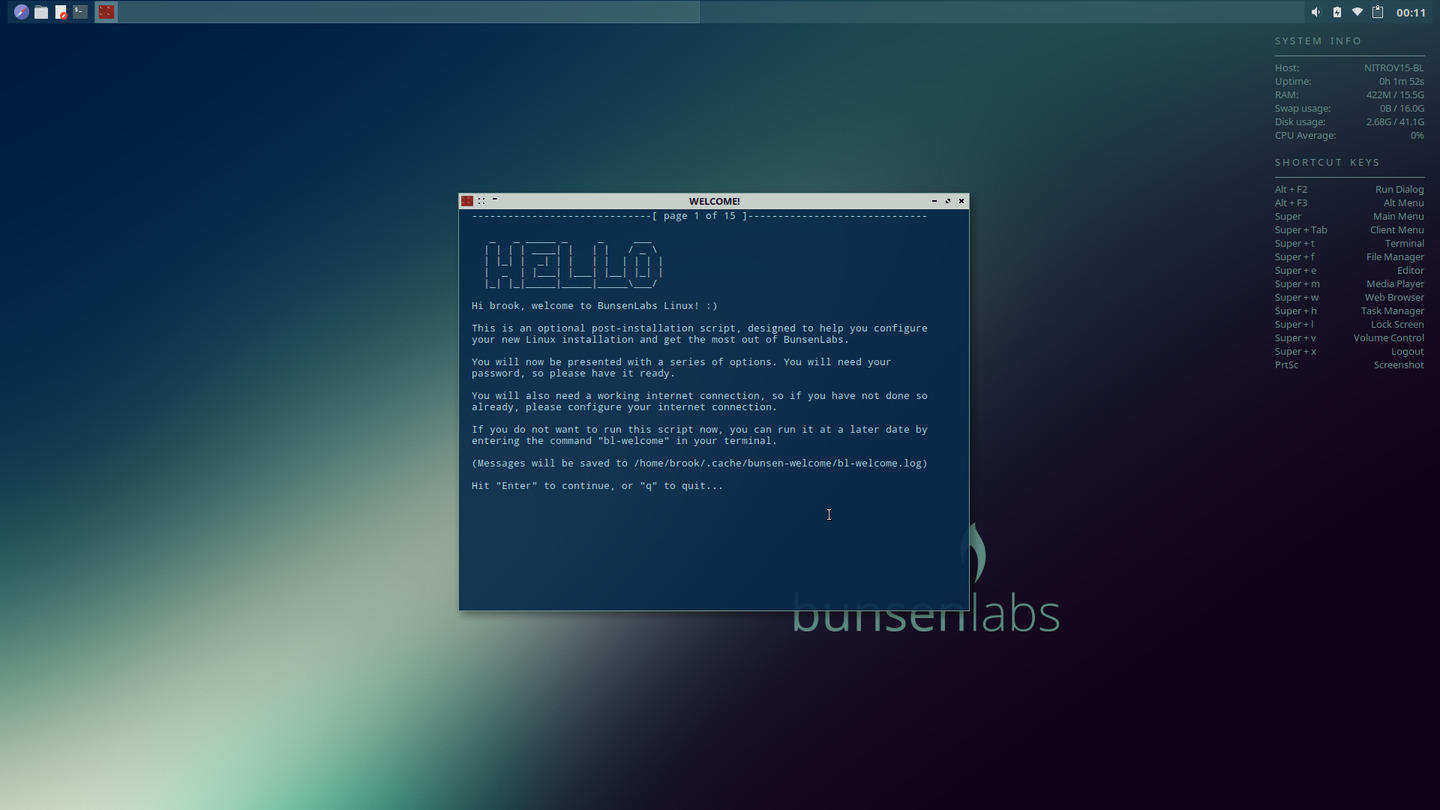Click the 'Super Main Menu' shortcut row
The image size is (1440, 810).
point(1349,216)
